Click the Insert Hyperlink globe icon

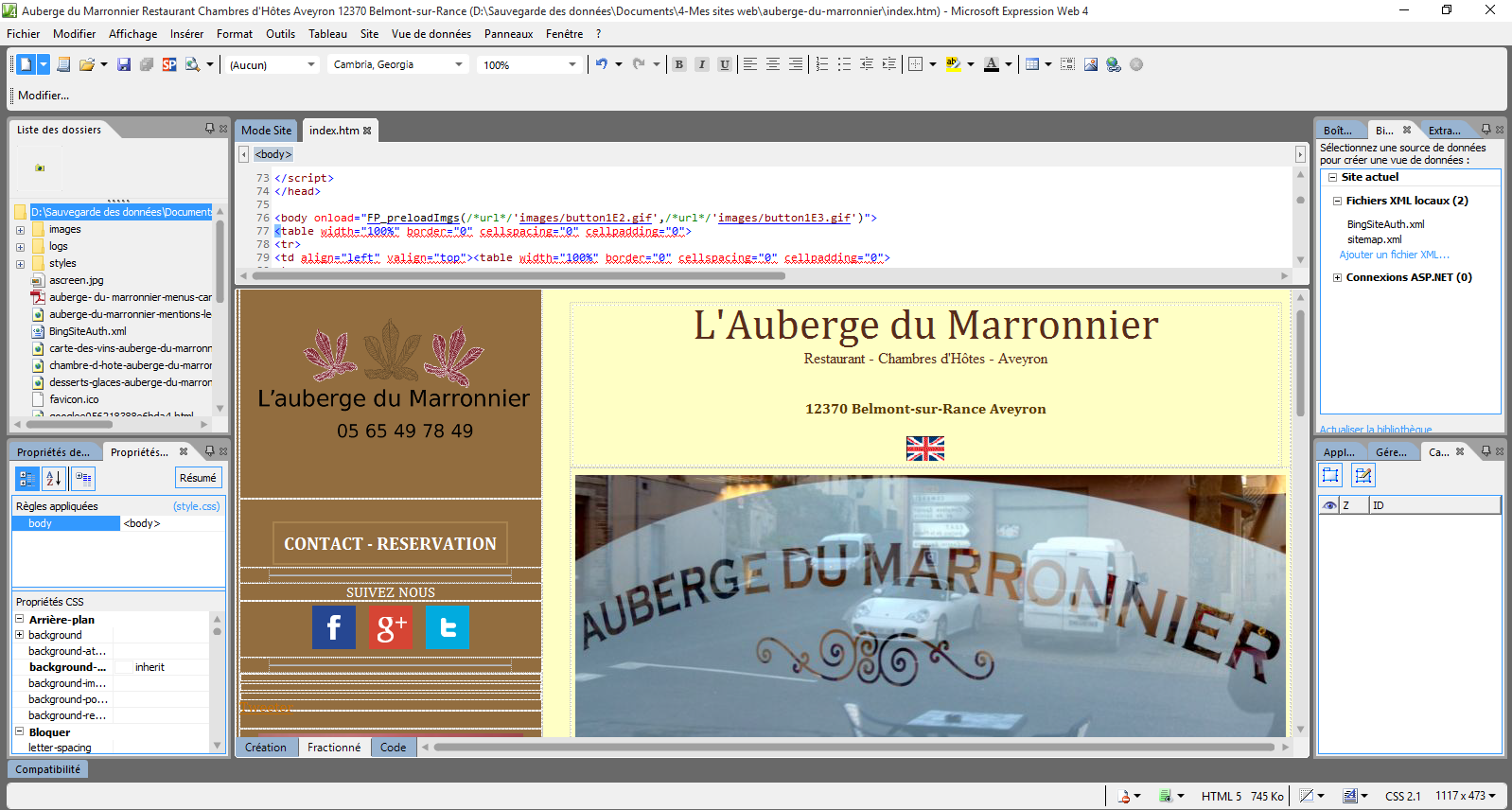[x=1114, y=64]
